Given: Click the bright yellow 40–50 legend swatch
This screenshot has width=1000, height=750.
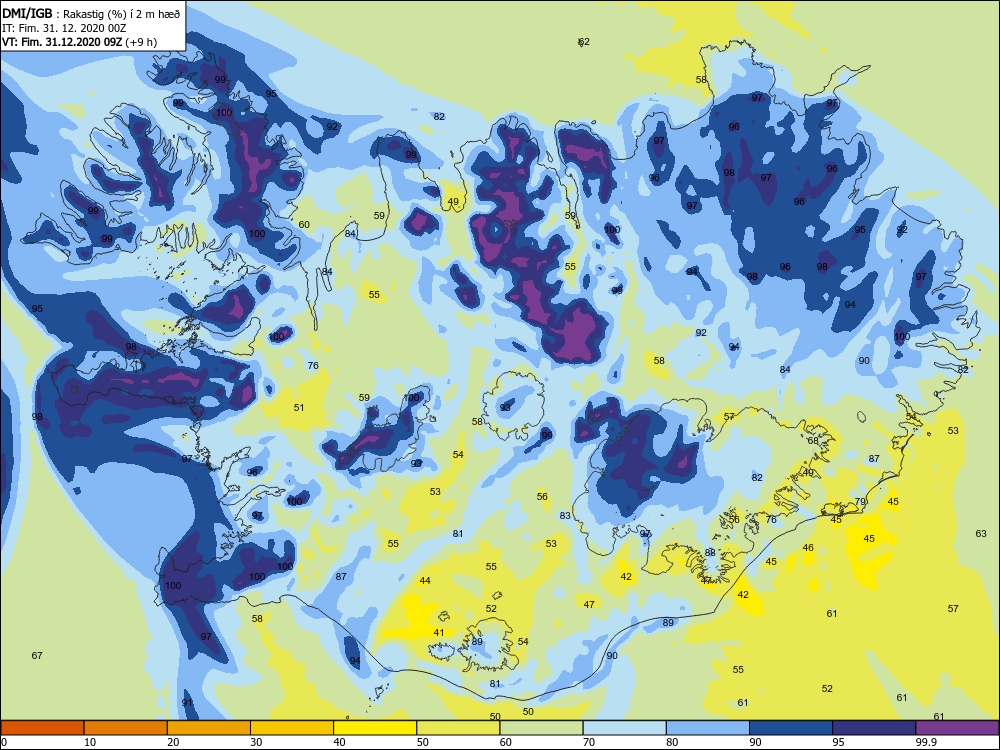Looking at the screenshot, I should 375,728.
